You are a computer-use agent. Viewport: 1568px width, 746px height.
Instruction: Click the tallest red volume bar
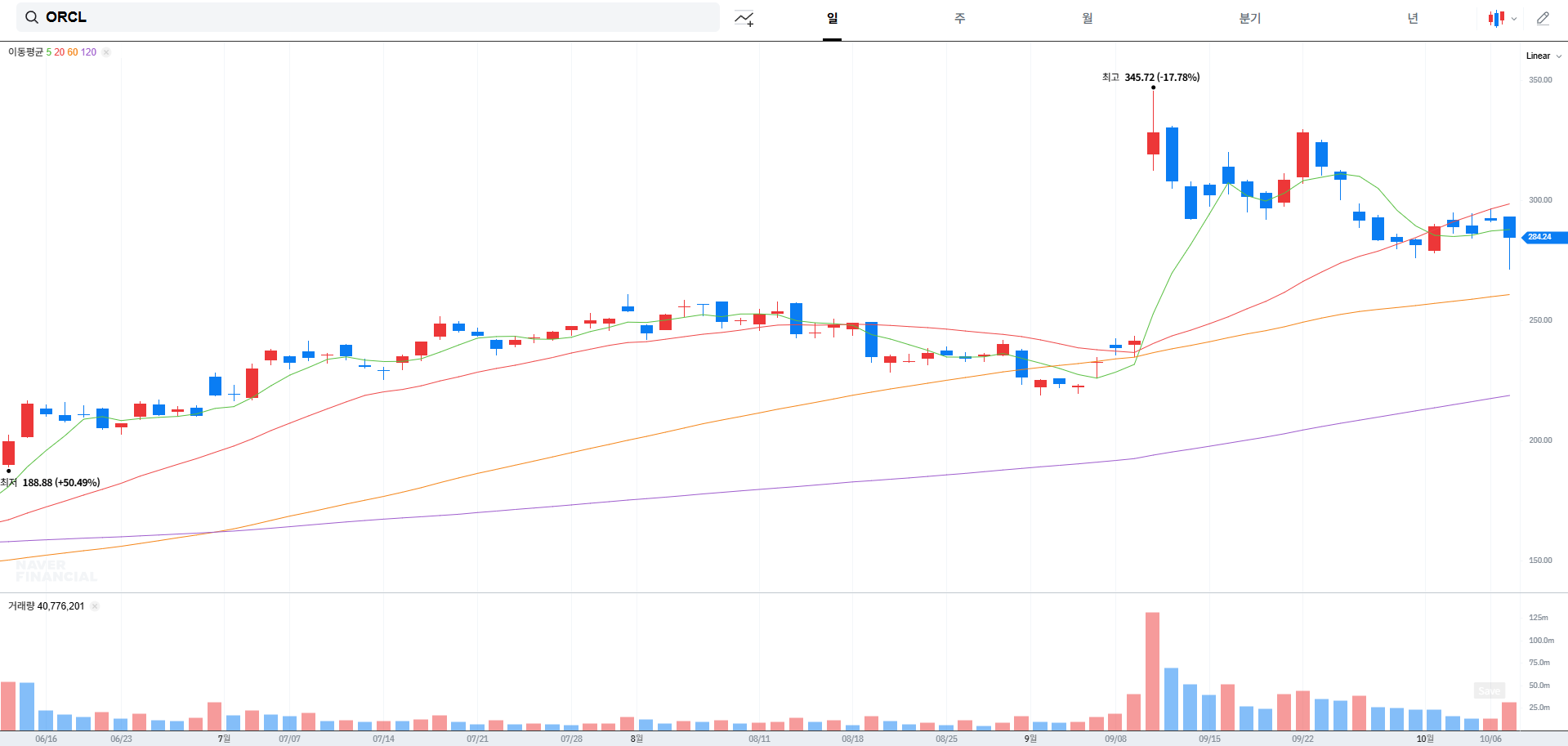1153,671
